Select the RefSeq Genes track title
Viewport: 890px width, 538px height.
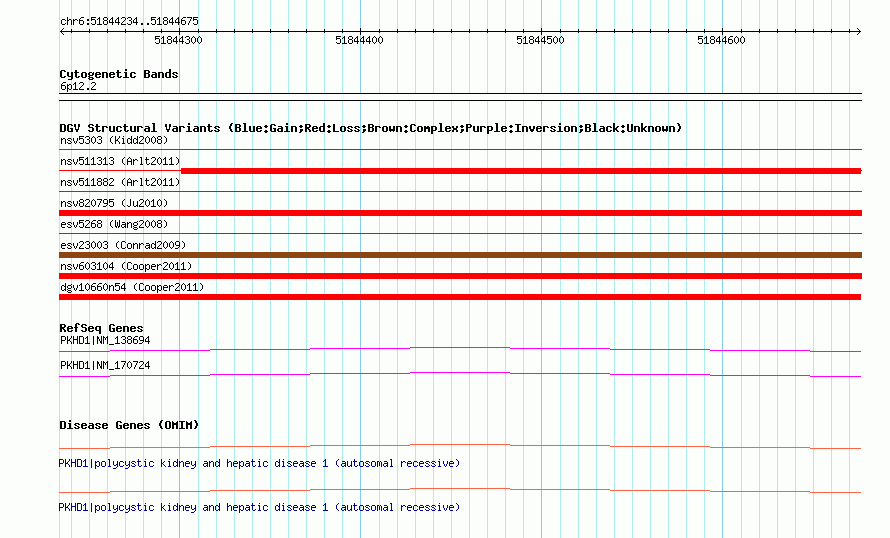101,328
